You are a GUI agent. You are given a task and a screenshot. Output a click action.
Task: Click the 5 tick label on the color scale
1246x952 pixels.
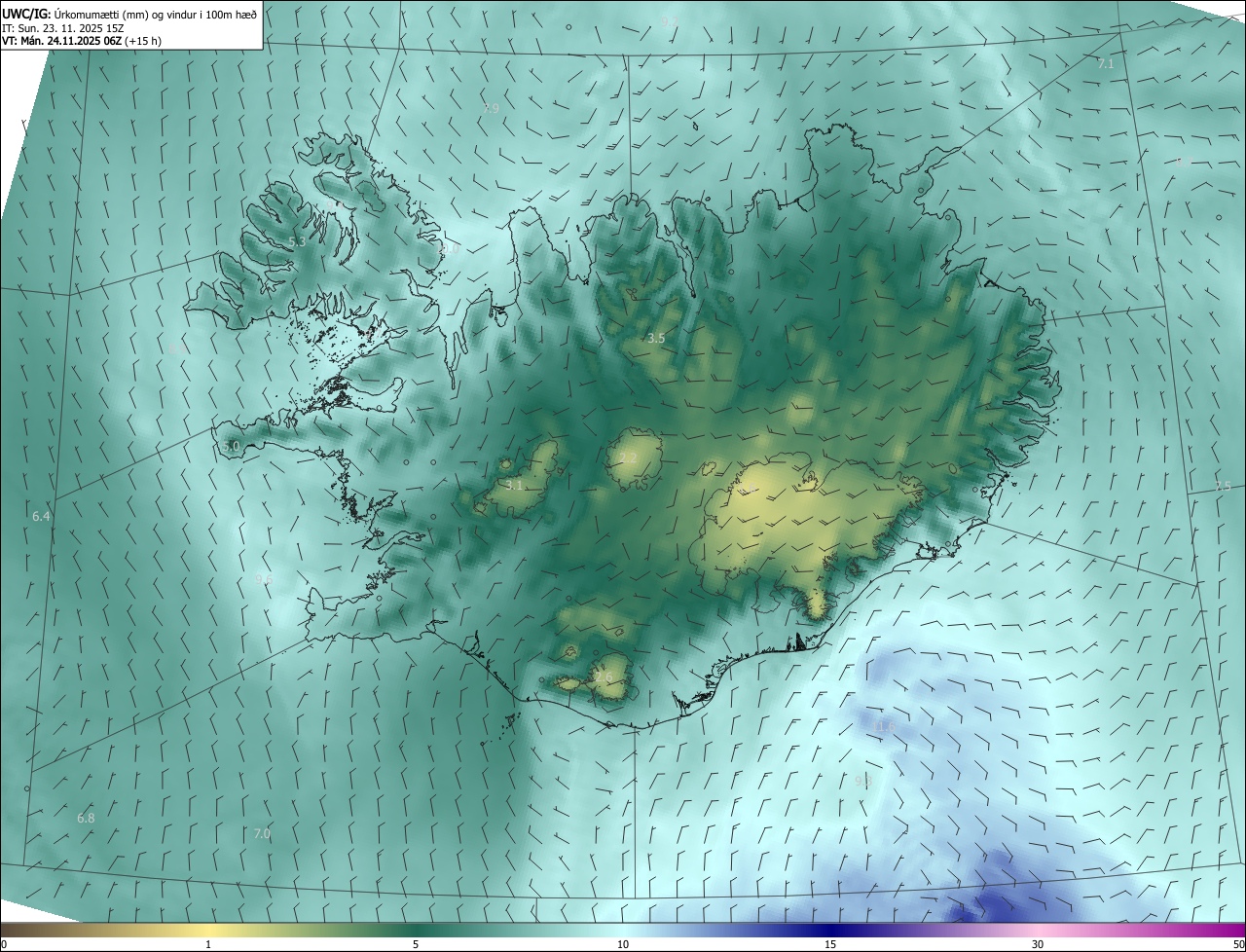click(x=416, y=944)
